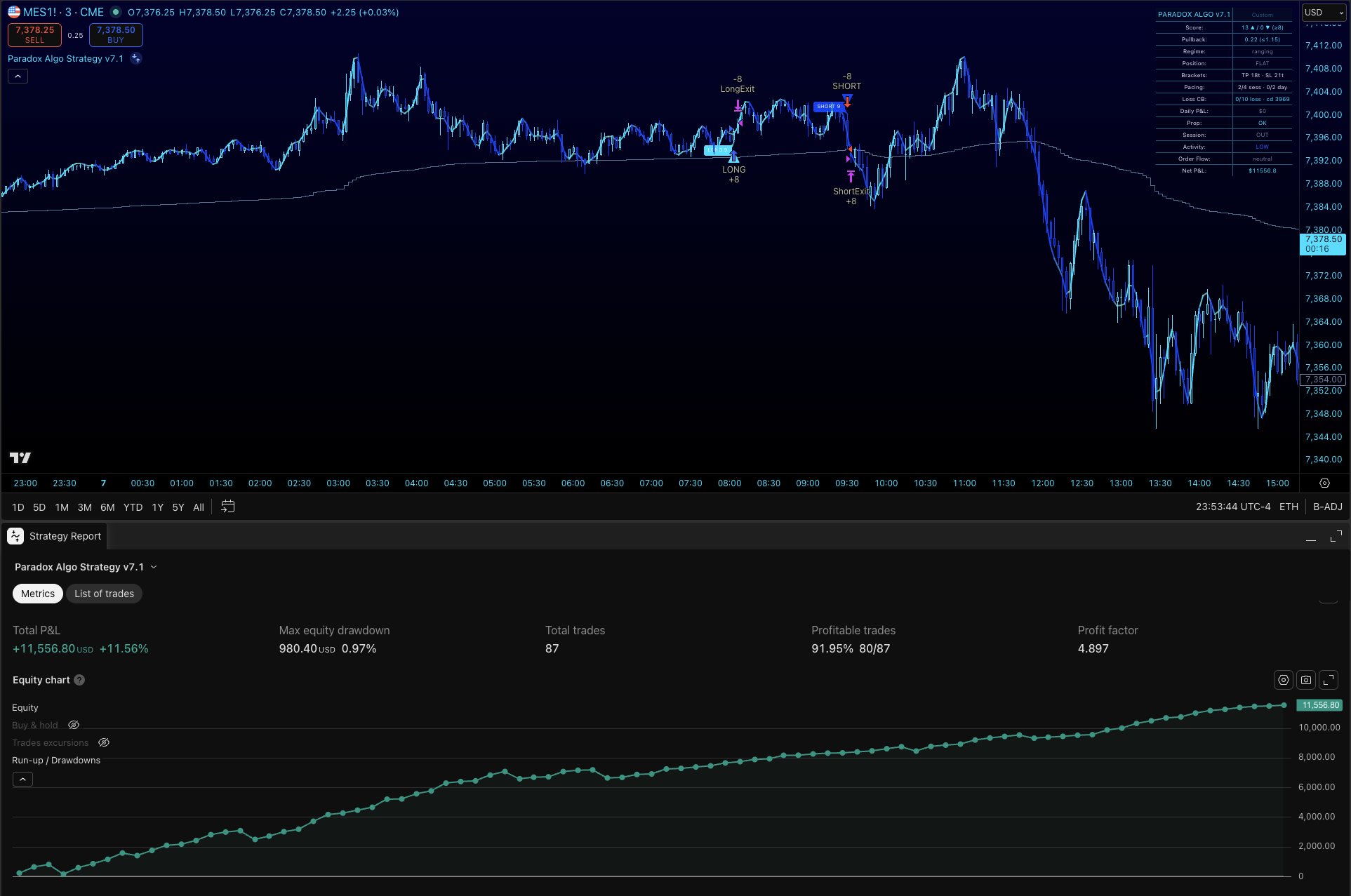Open equity chart settings icon

point(1284,680)
